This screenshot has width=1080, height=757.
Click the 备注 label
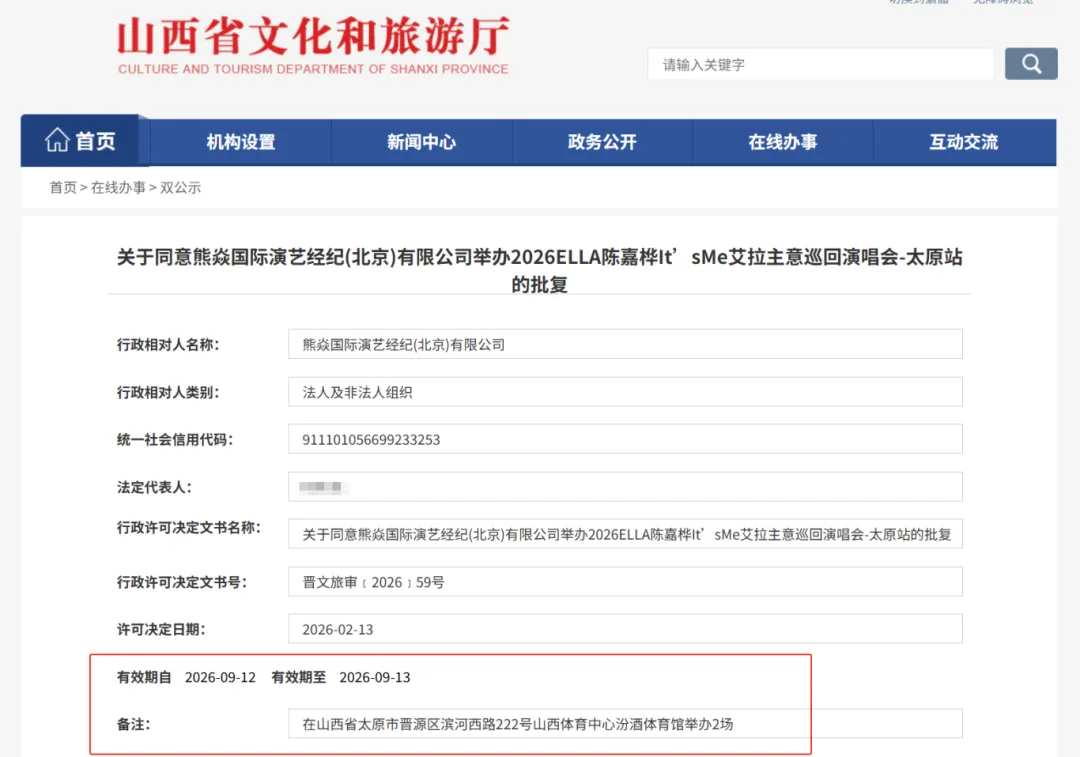point(134,724)
